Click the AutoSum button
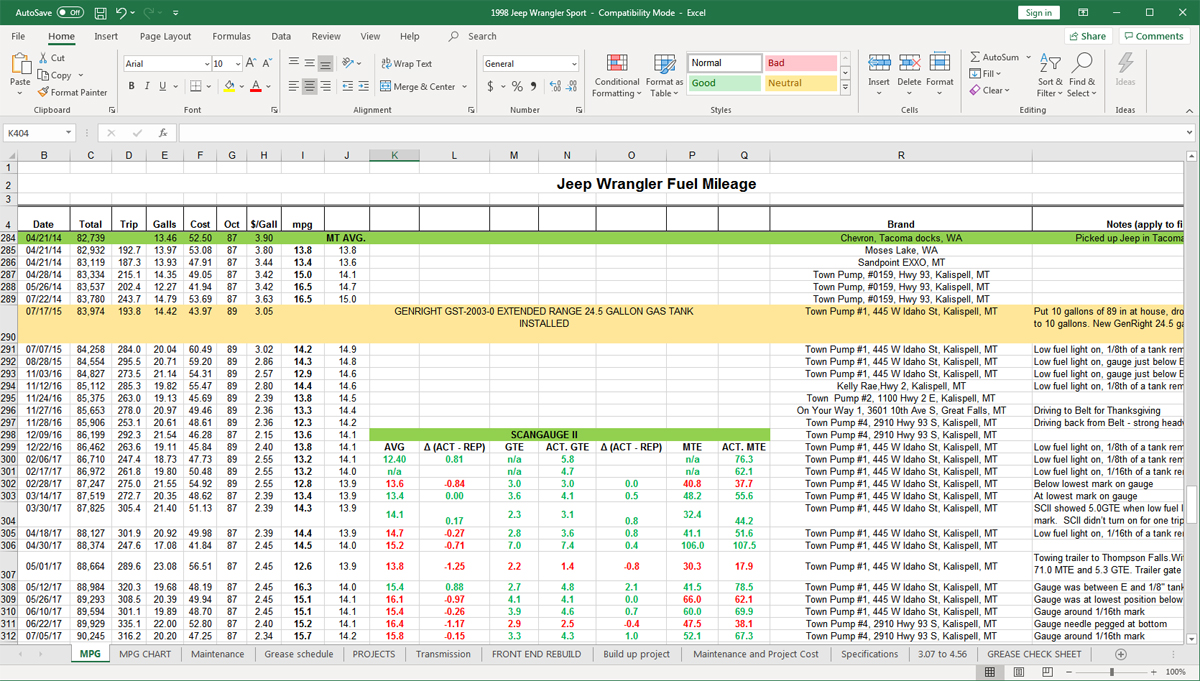Viewport: 1200px width, 681px height. click(x=995, y=57)
